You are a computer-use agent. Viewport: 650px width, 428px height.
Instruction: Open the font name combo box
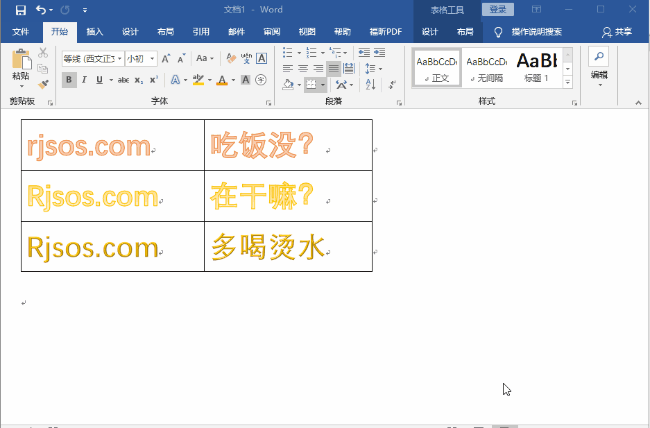coord(92,58)
